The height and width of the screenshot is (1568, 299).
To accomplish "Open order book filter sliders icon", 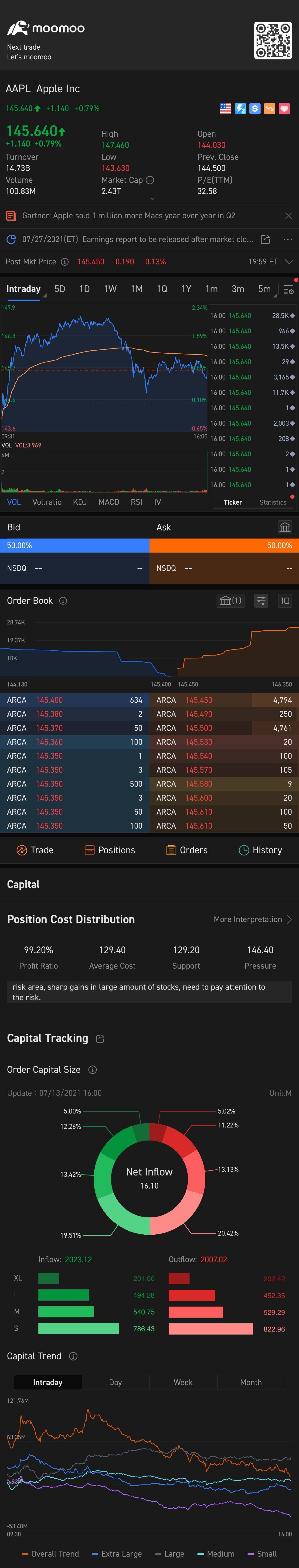I will [x=261, y=601].
